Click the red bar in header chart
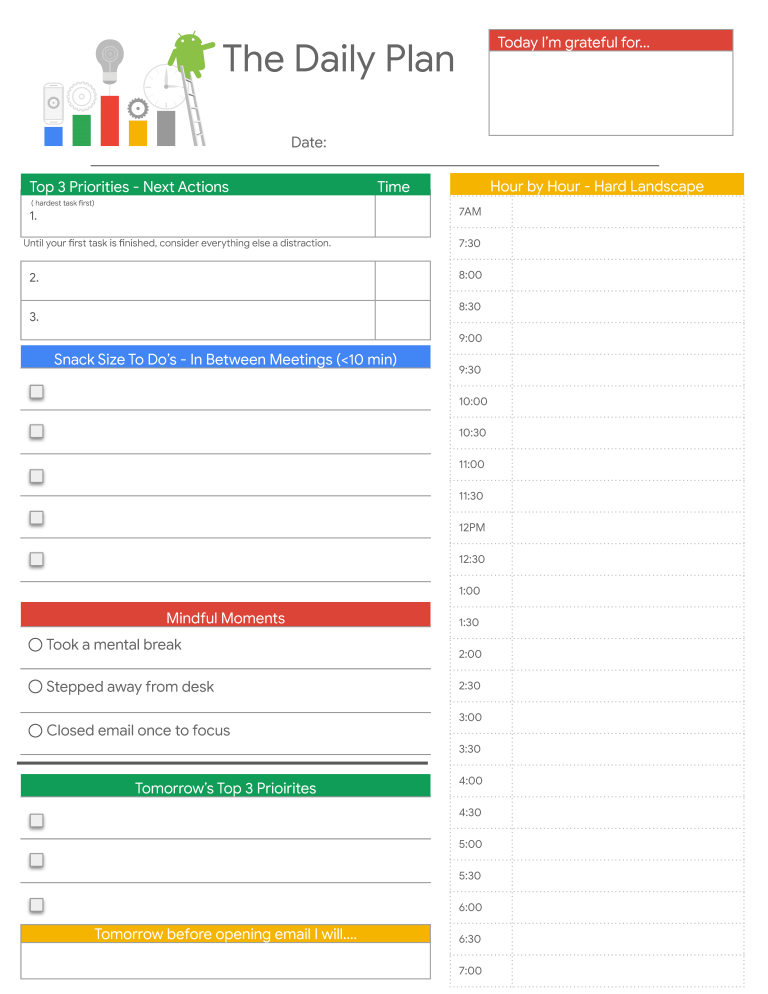The height and width of the screenshot is (994, 768). (x=110, y=121)
